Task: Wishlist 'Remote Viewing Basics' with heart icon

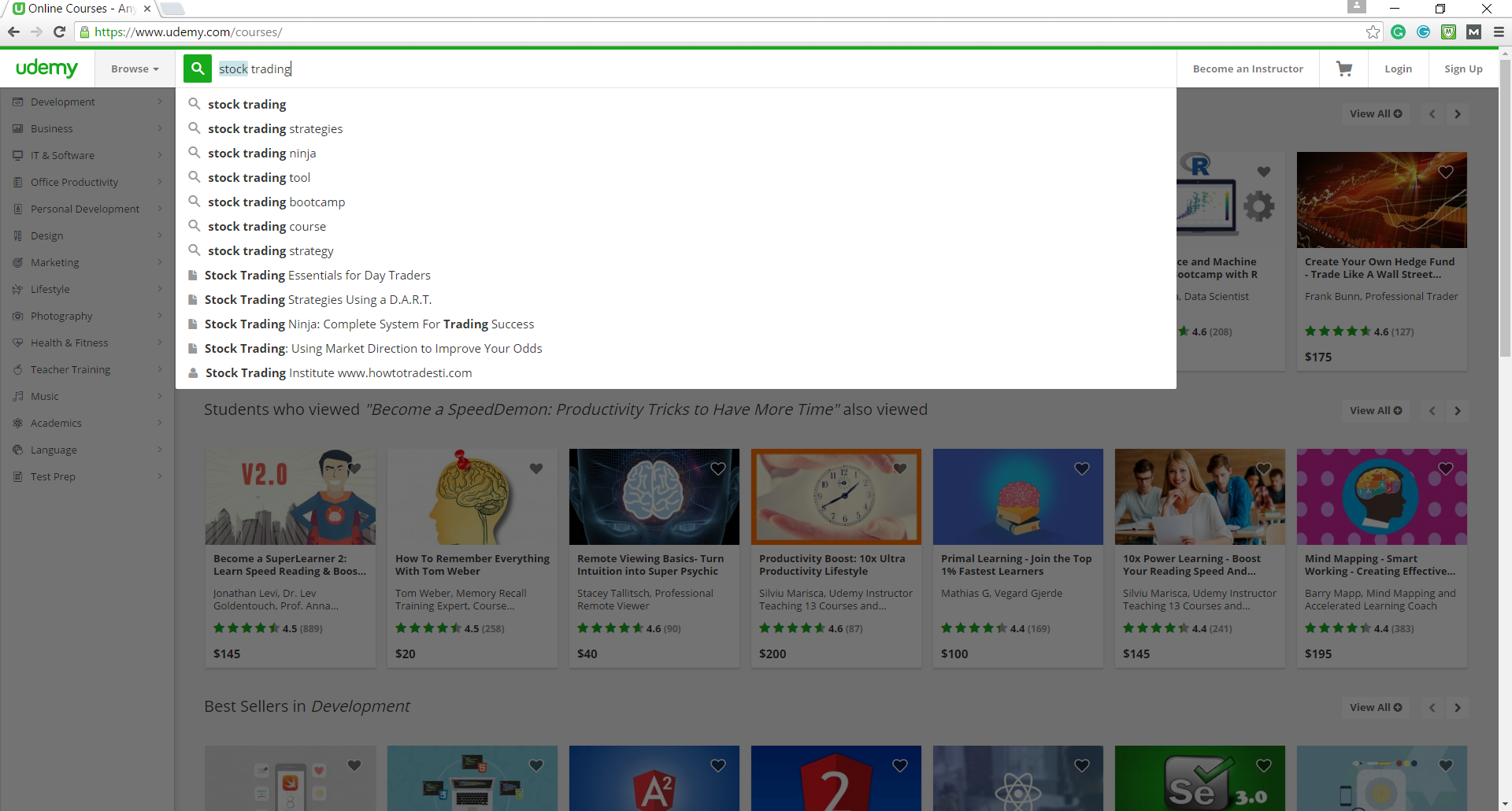Action: 718,468
